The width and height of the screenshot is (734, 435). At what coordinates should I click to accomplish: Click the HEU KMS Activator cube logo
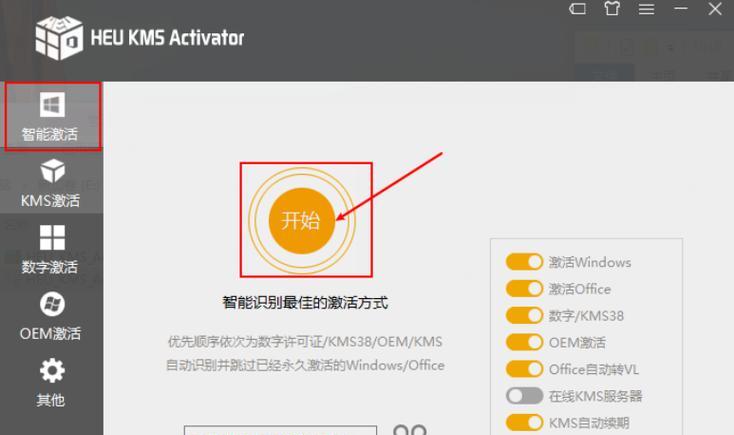(x=59, y=38)
